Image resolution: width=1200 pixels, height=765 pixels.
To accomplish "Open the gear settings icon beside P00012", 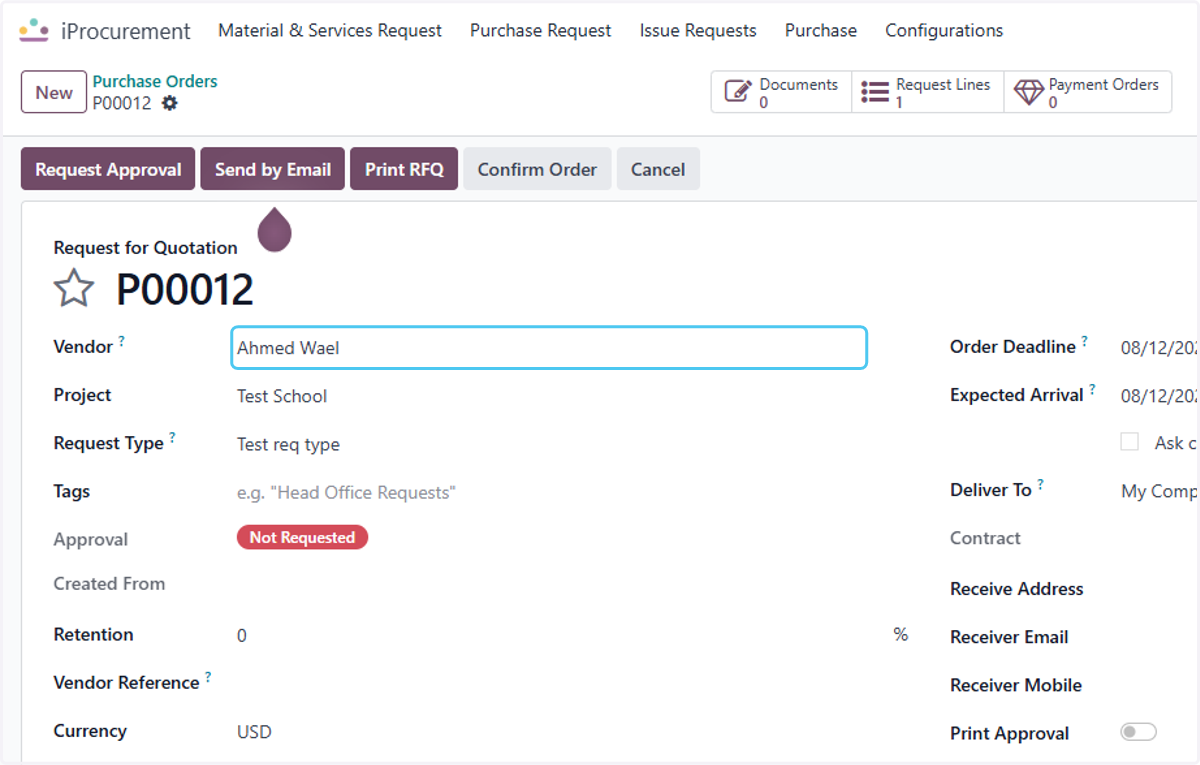I will point(170,103).
